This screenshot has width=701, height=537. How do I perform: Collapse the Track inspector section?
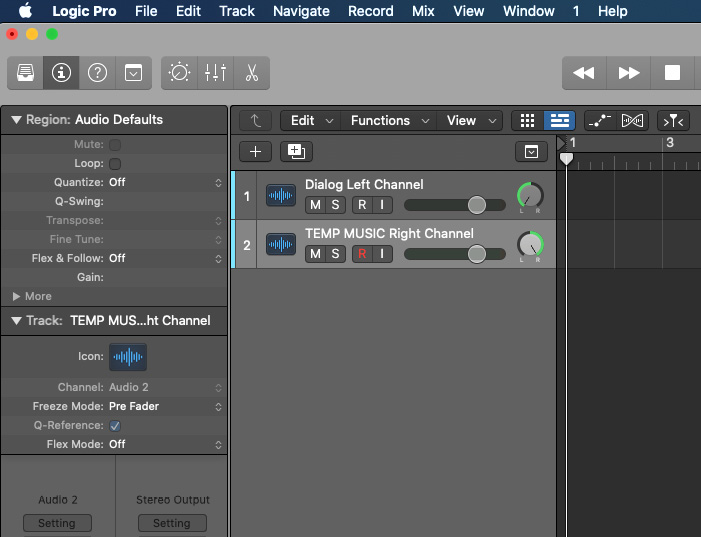point(17,321)
